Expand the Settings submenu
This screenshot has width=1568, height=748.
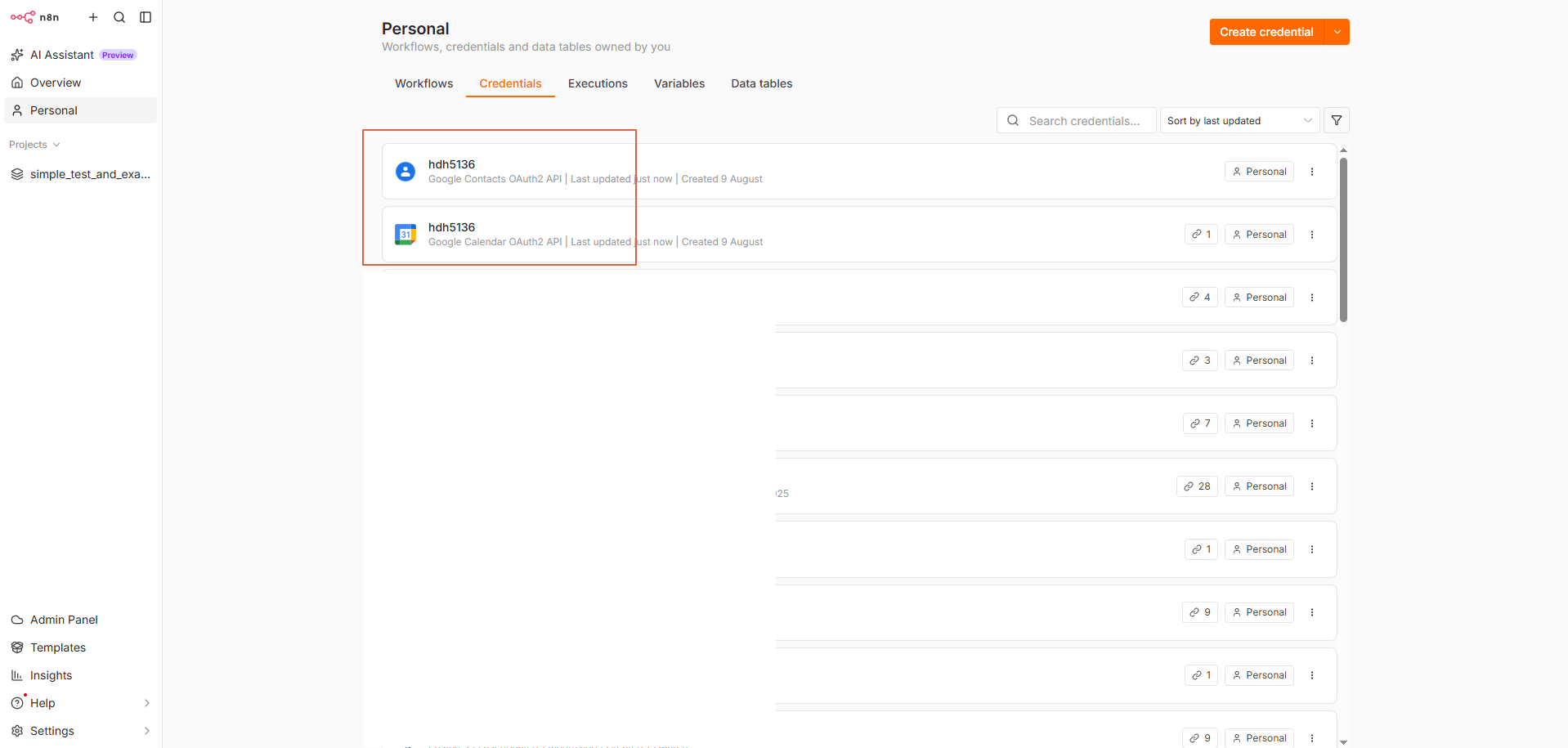point(80,731)
